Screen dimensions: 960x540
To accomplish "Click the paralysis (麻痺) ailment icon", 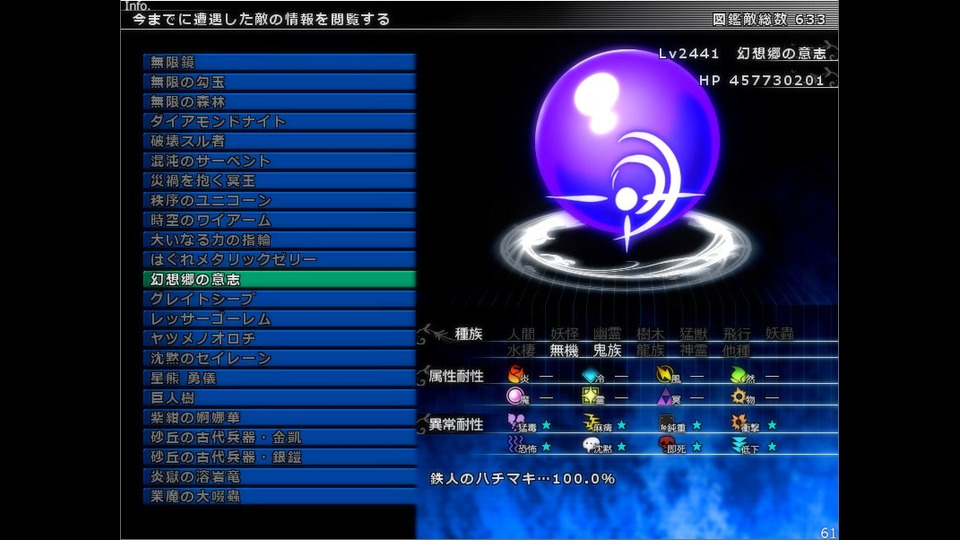I will pyautogui.click(x=591, y=422).
